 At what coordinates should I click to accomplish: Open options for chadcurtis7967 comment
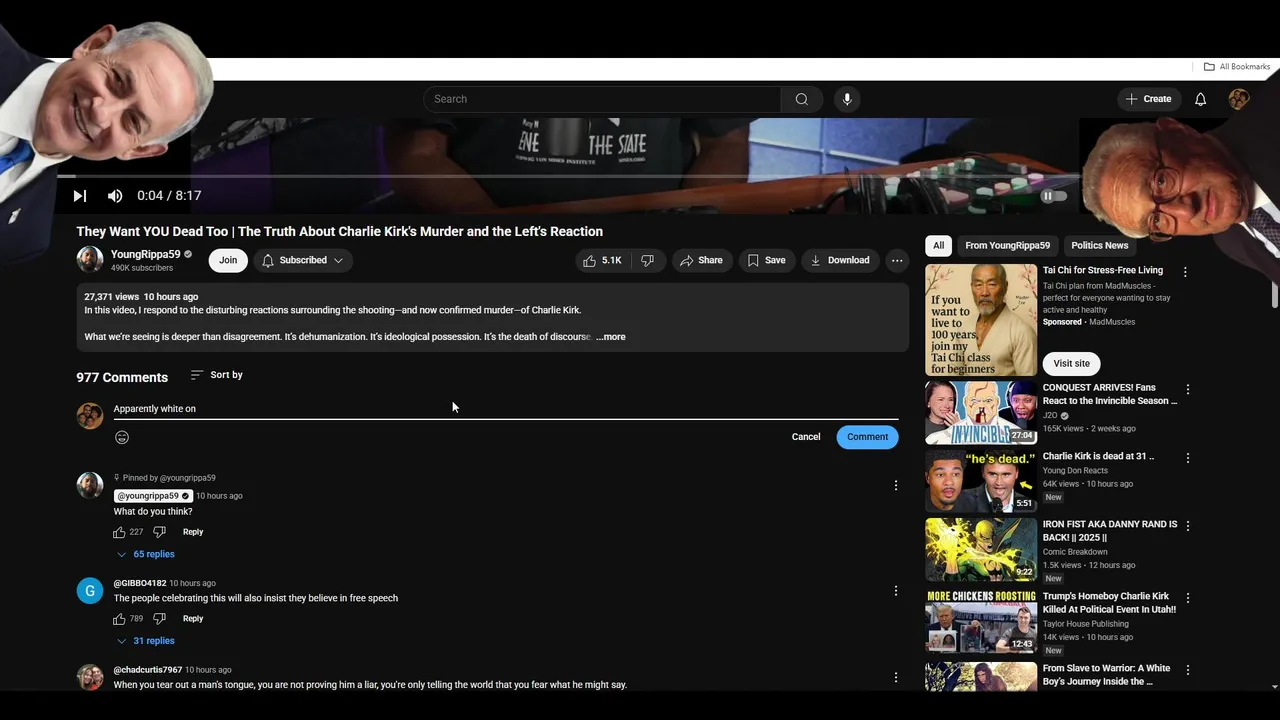point(896,678)
